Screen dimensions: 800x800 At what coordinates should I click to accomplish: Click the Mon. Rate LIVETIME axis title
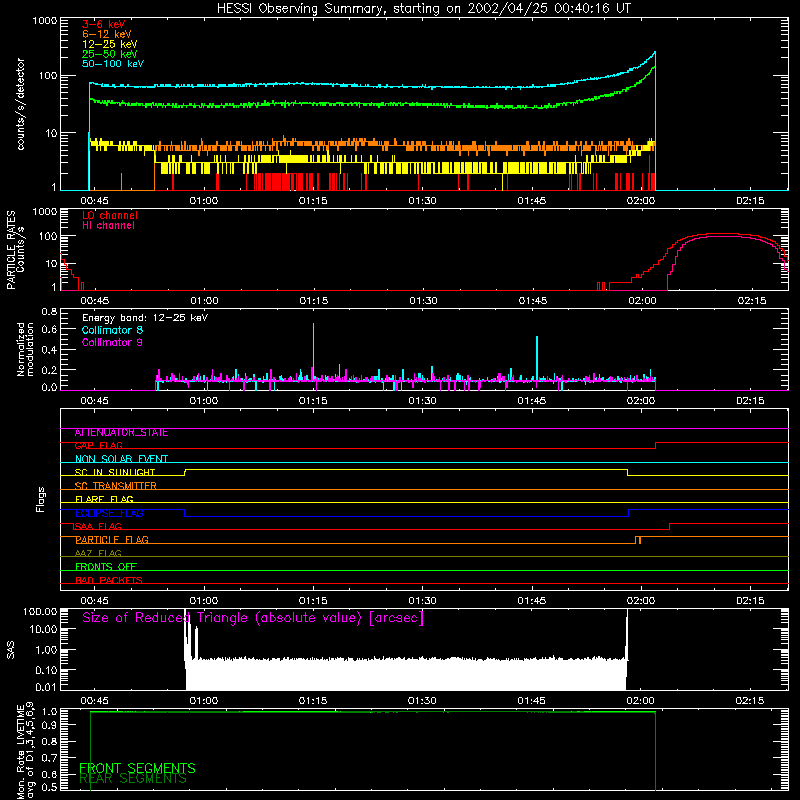[25, 751]
